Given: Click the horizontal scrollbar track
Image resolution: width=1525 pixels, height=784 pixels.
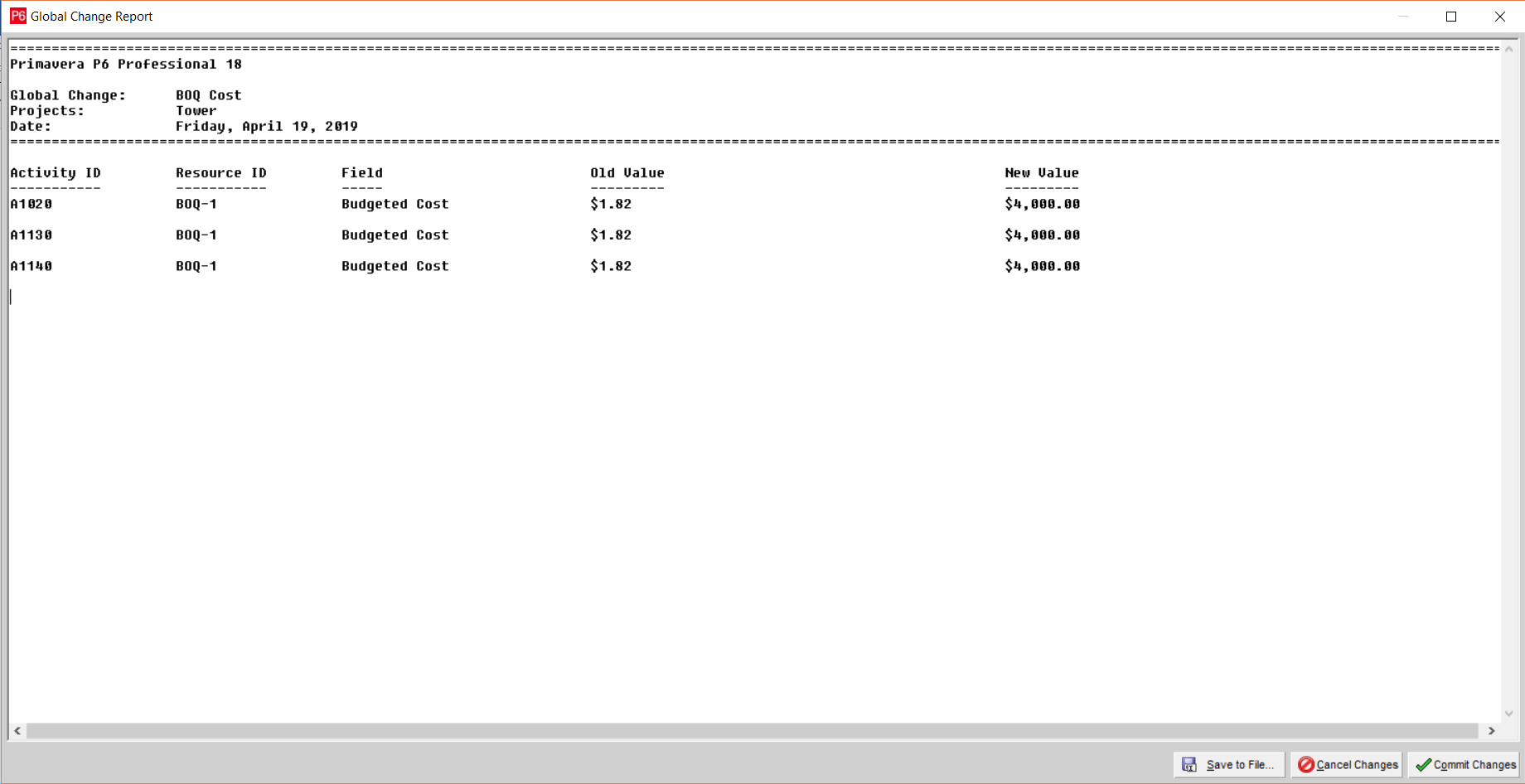Looking at the screenshot, I should (x=753, y=731).
